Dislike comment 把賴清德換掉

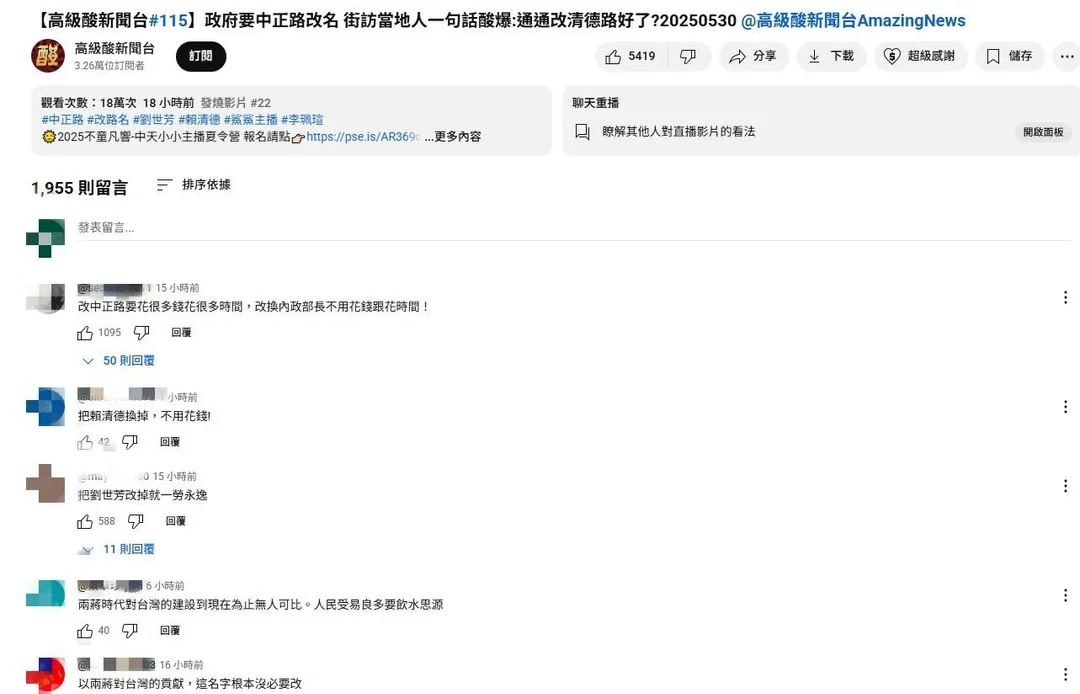[x=129, y=443]
